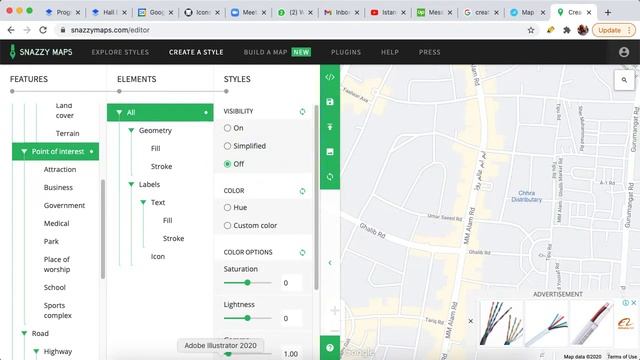640x360 pixels.
Task: Select the Place of worship feature
Action: point(57,264)
